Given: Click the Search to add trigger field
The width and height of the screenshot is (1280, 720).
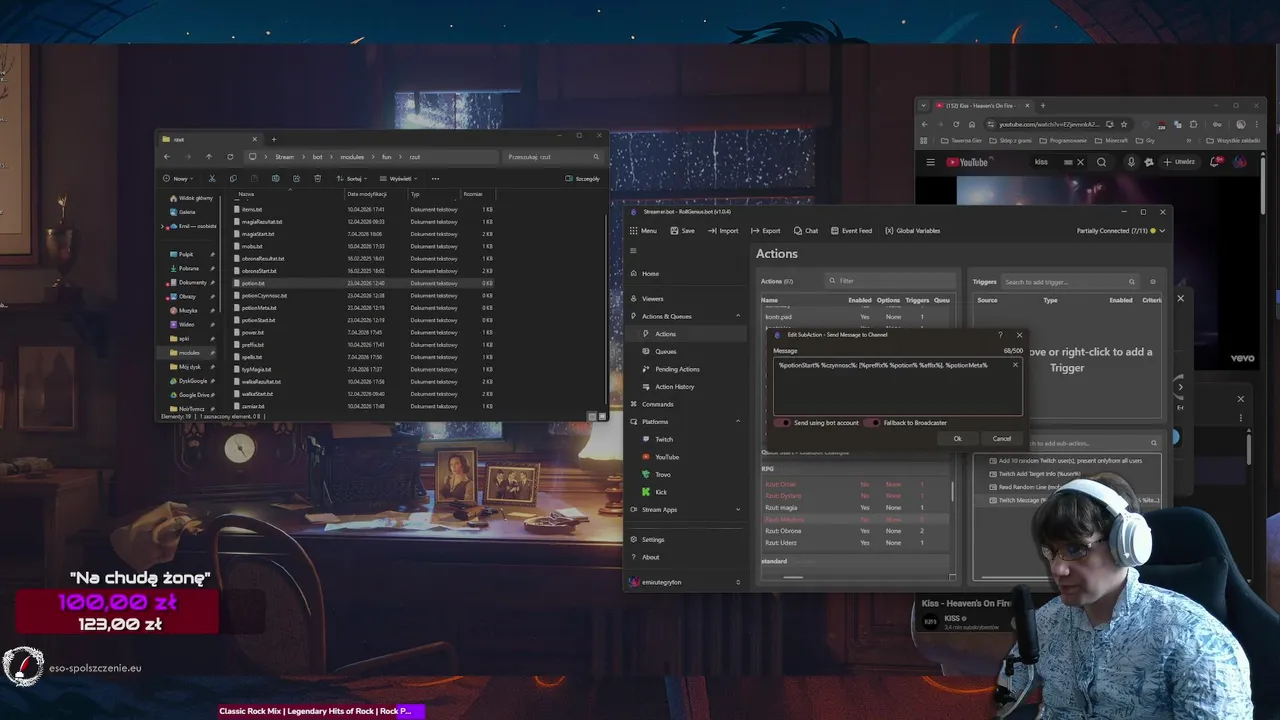Looking at the screenshot, I should (x=1070, y=282).
